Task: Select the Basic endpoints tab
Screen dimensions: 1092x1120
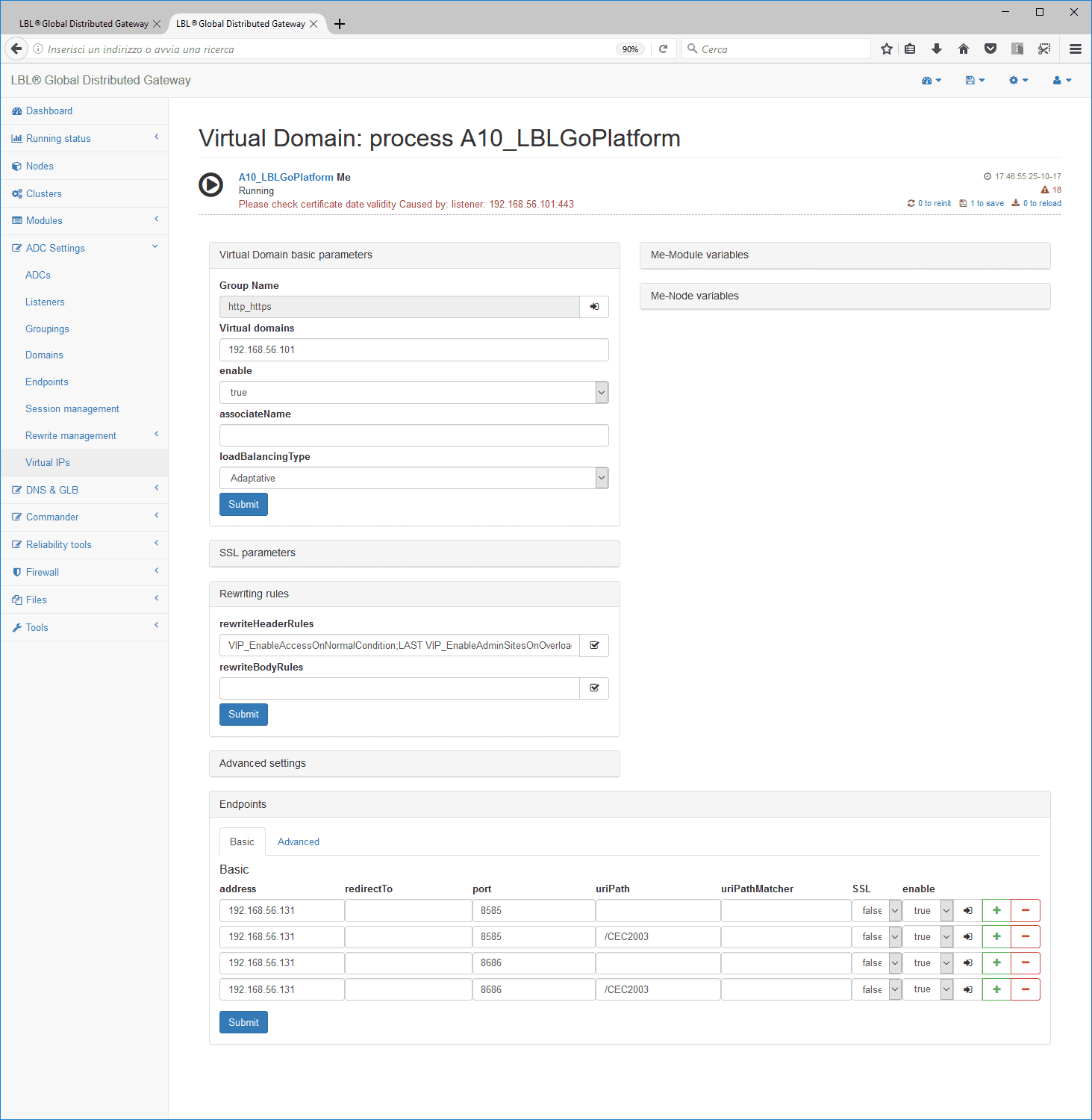Action: point(242,841)
